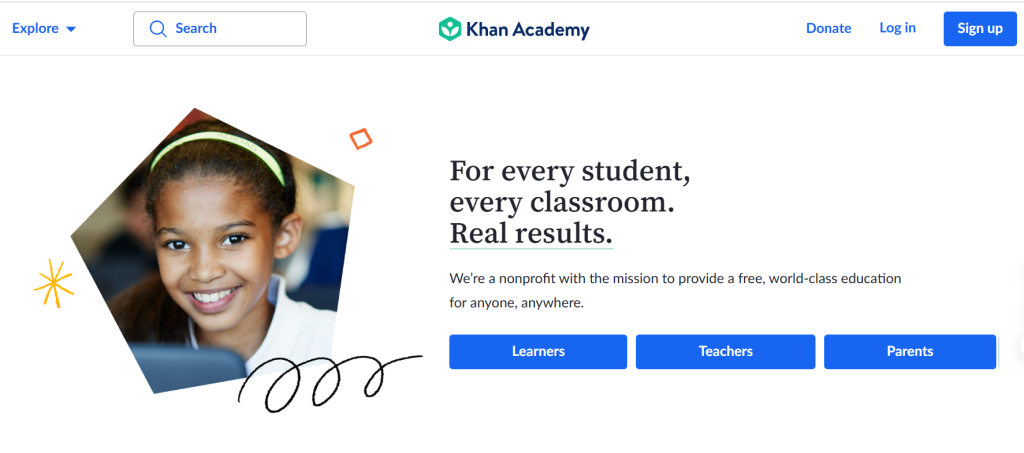The height and width of the screenshot is (453, 1024).
Task: Click the black squiggle doodle under the photo
Action: (330, 383)
